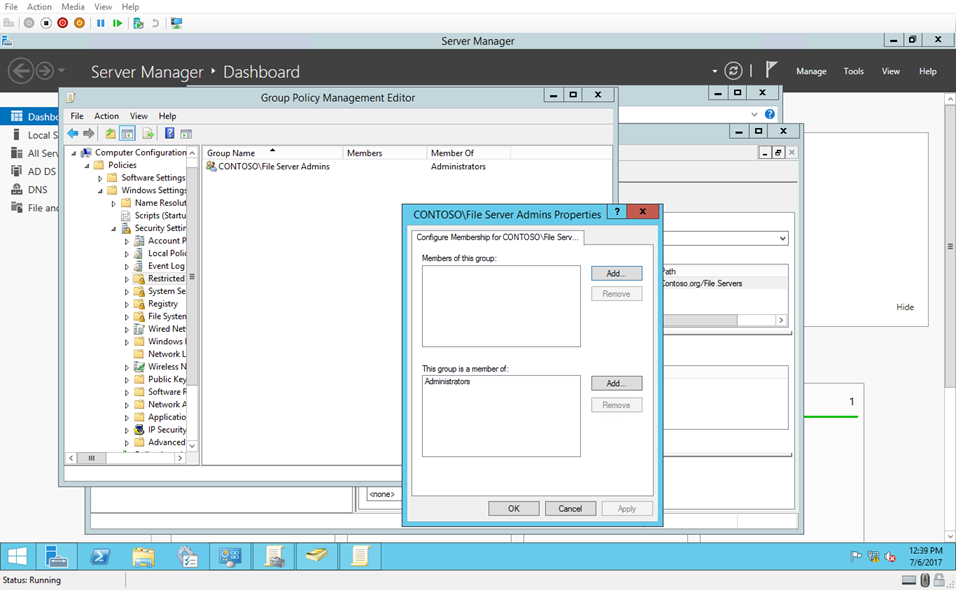The image size is (956, 590).
Task: Click the tree pane scroll down arrow
Action: 192,446
